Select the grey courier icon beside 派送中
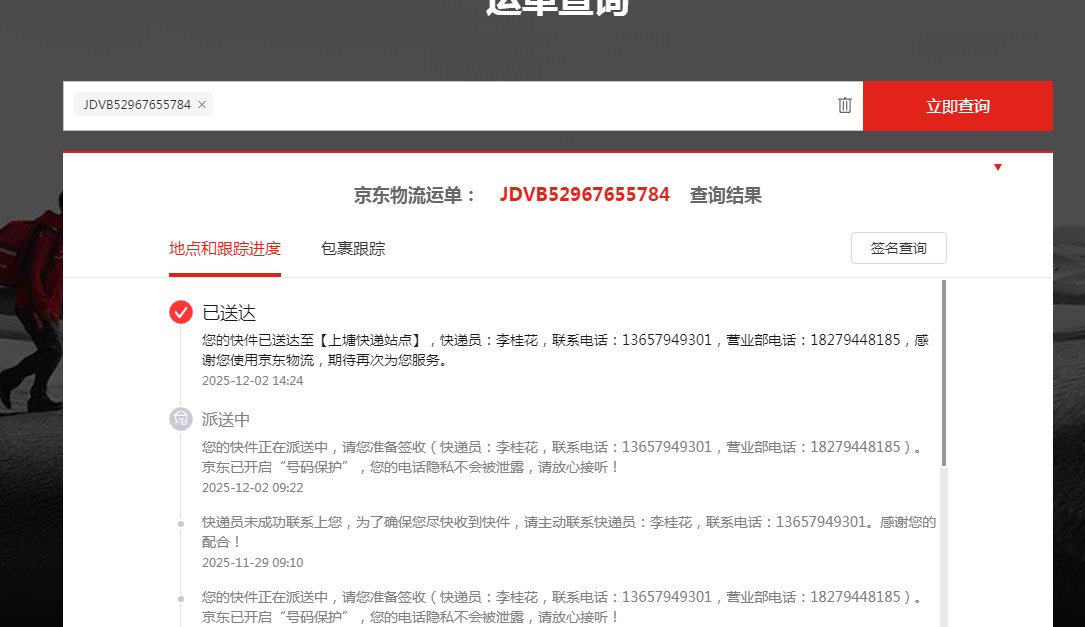The width and height of the screenshot is (1085, 627). (181, 419)
